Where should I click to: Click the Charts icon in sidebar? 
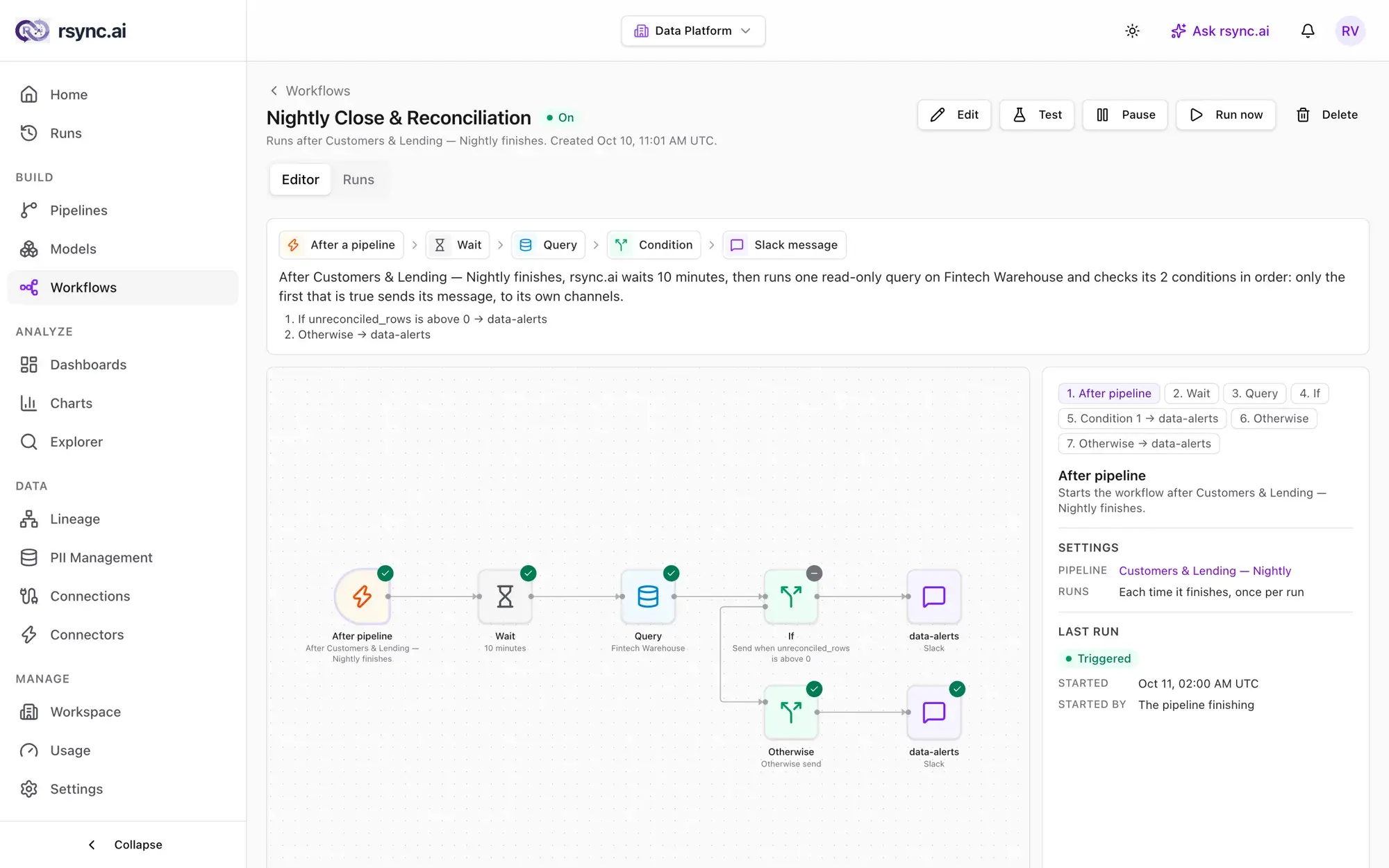tap(28, 403)
